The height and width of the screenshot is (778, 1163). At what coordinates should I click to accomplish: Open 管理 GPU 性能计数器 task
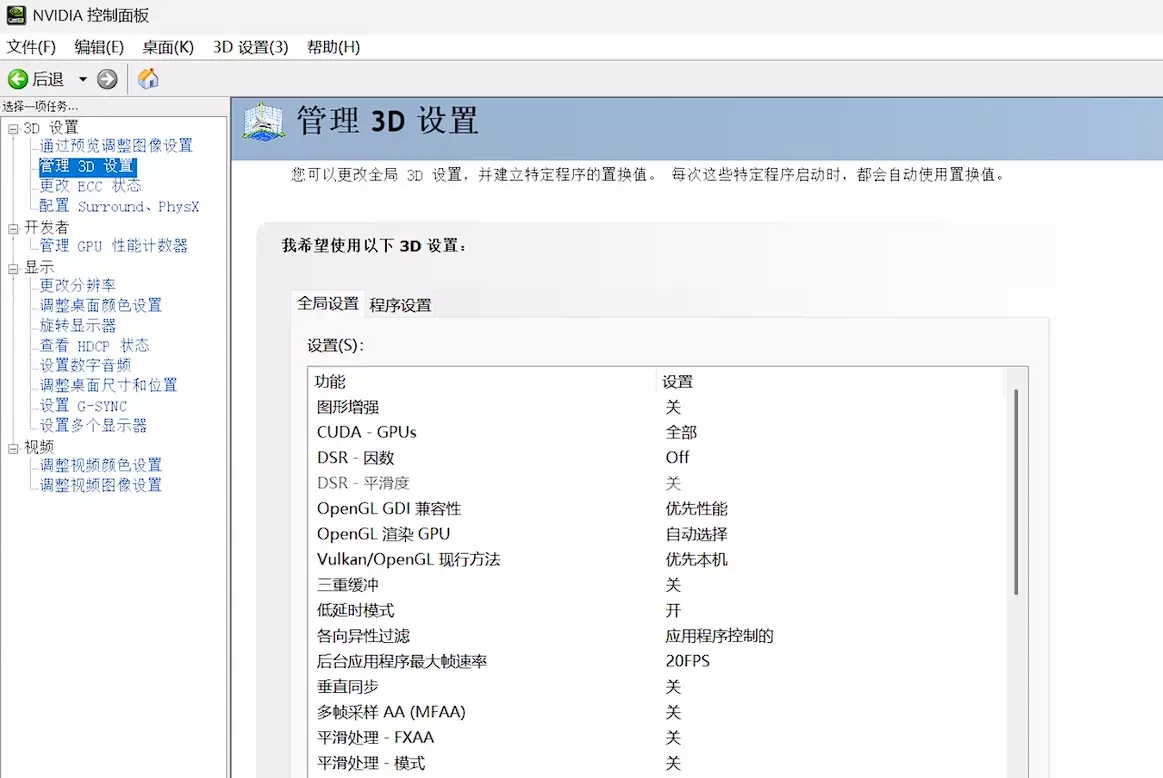coord(113,245)
